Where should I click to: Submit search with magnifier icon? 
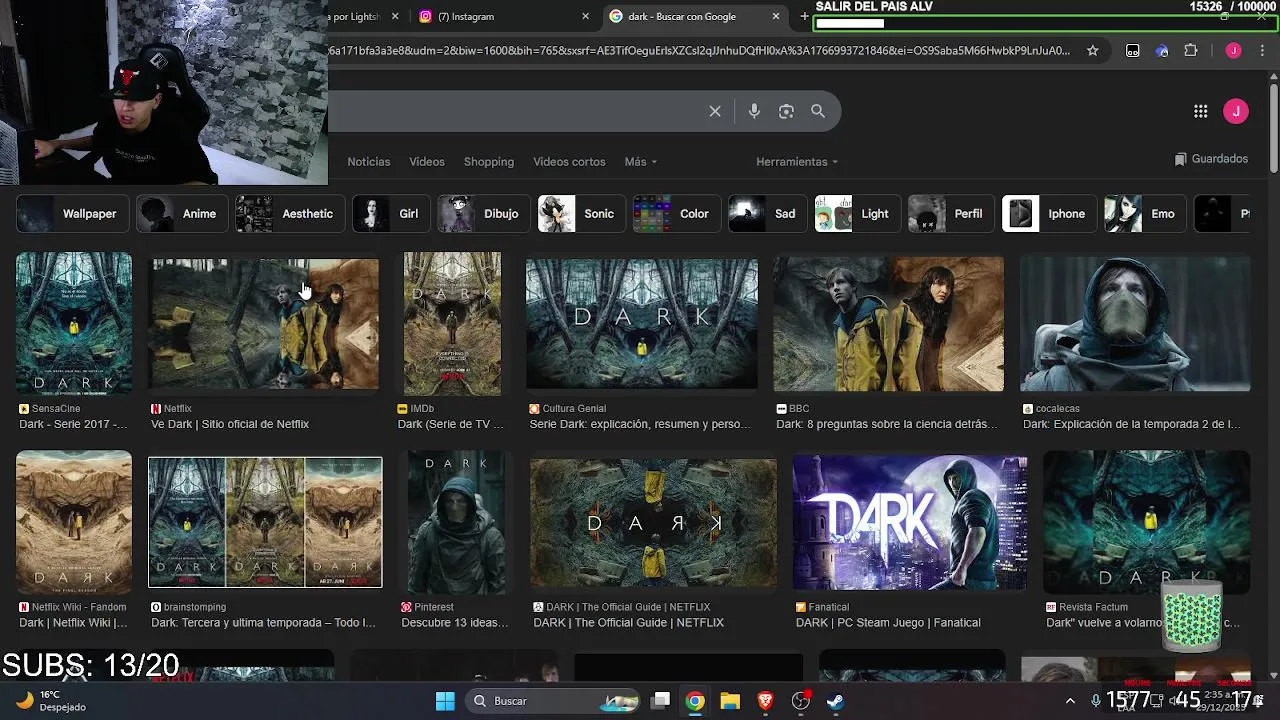pos(818,111)
